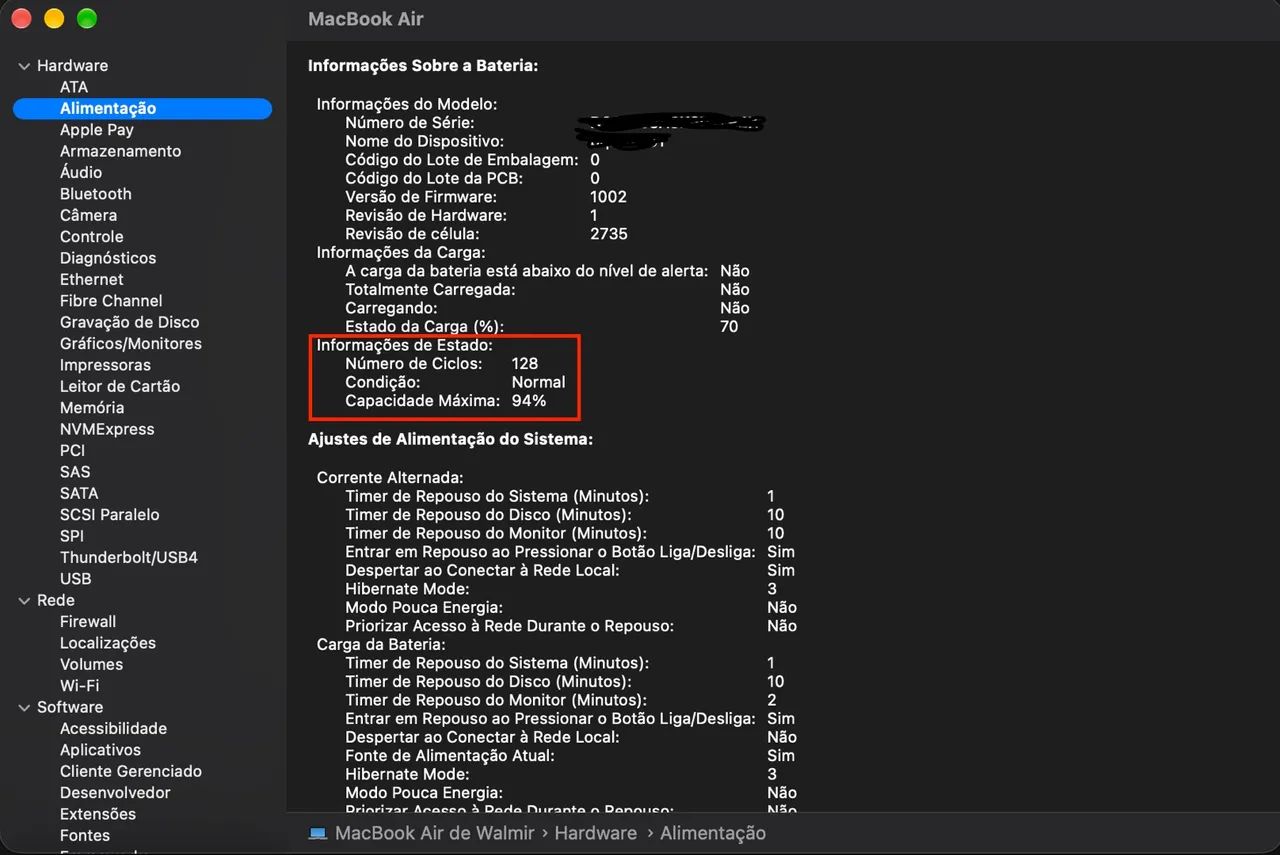Select Firewall under Rede

coord(88,622)
